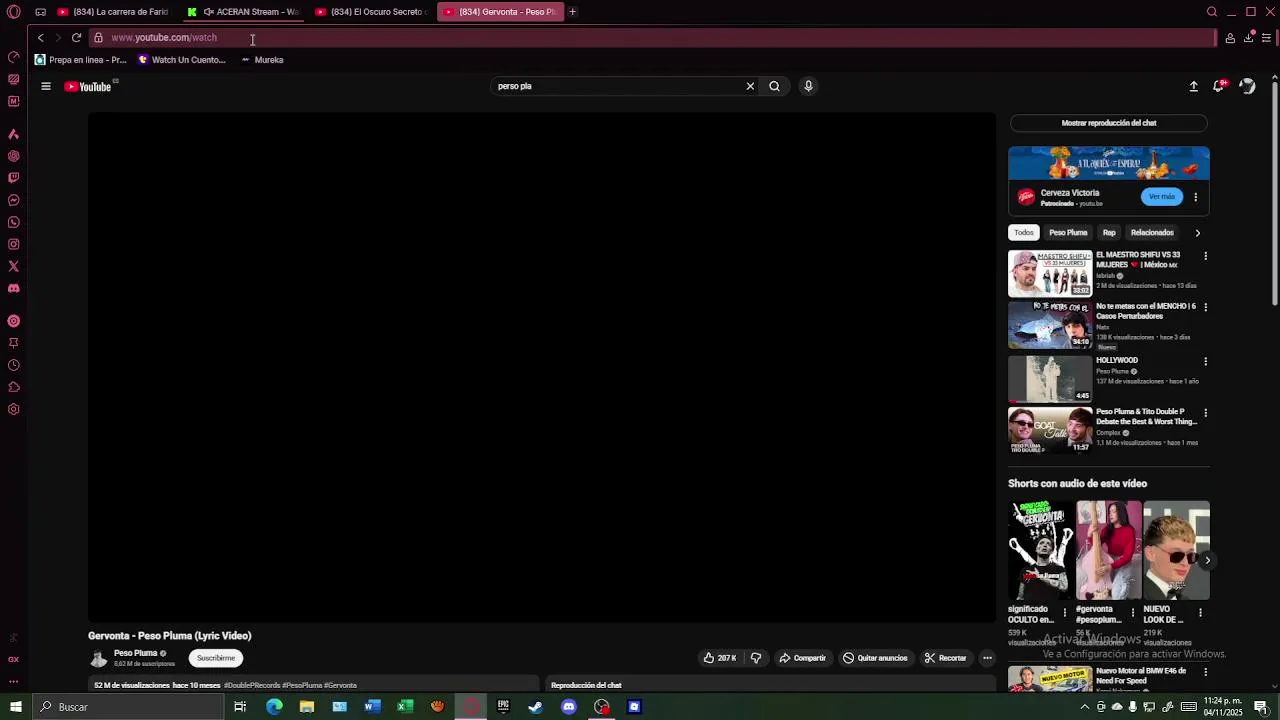Open Peso Pluma channel name link
The height and width of the screenshot is (720, 1280).
tap(135, 653)
